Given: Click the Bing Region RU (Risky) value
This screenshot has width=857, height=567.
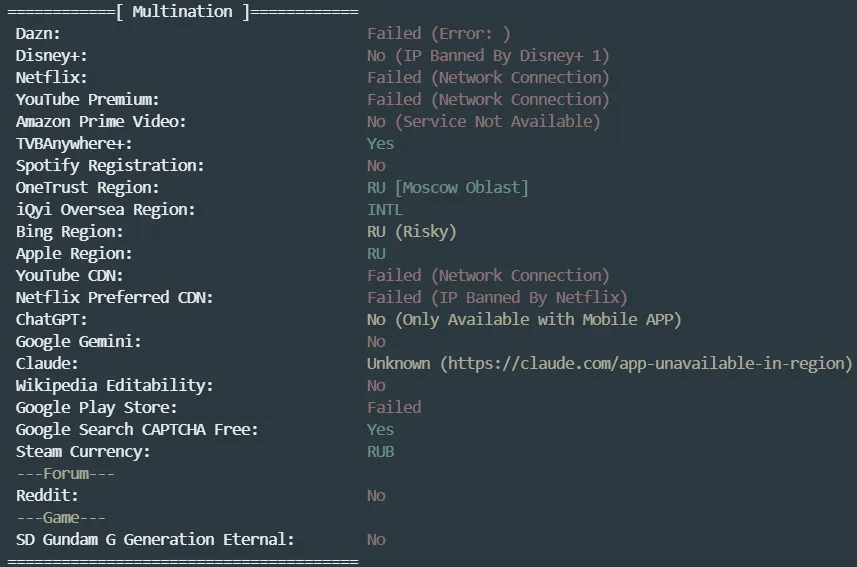Looking at the screenshot, I should 411,232.
